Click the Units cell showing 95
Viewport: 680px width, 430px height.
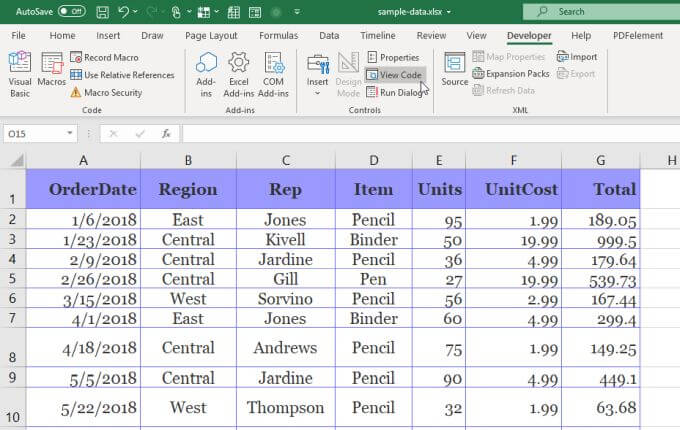[x=439, y=219]
